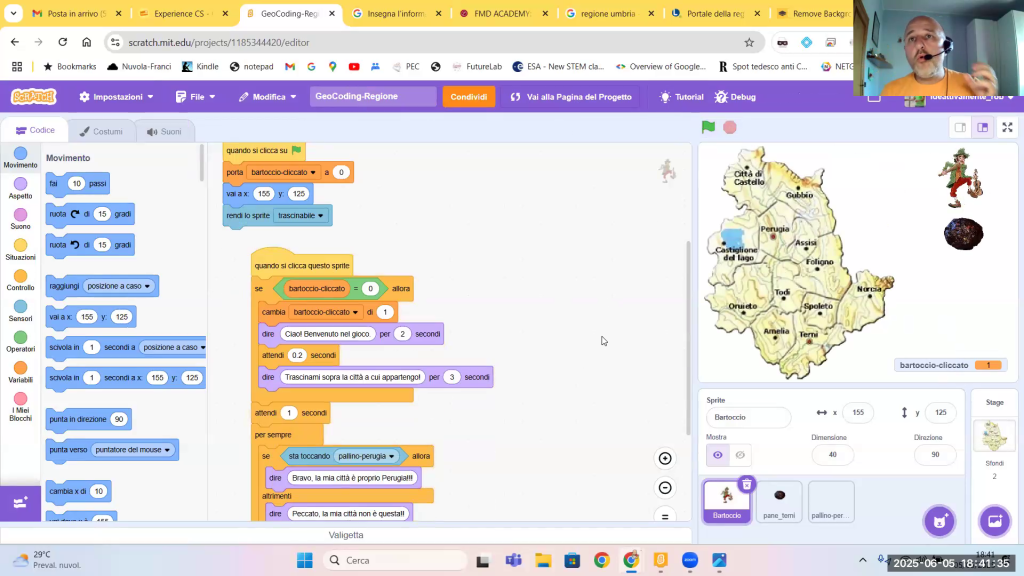This screenshot has height=576, width=1024.
Task: Edit the sprite Direzione value 90
Action: [x=935, y=455]
